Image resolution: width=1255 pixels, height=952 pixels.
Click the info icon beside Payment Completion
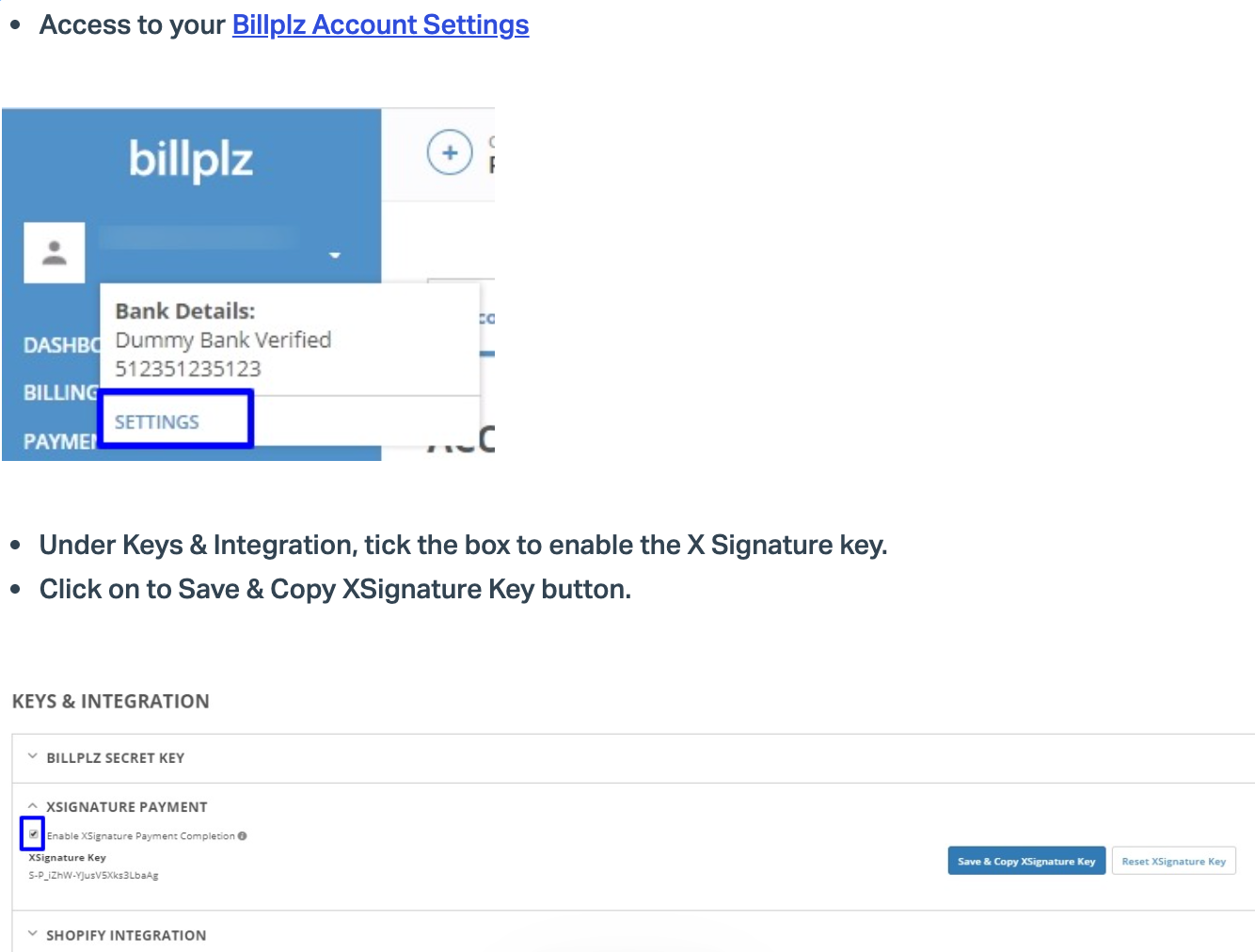(x=243, y=835)
